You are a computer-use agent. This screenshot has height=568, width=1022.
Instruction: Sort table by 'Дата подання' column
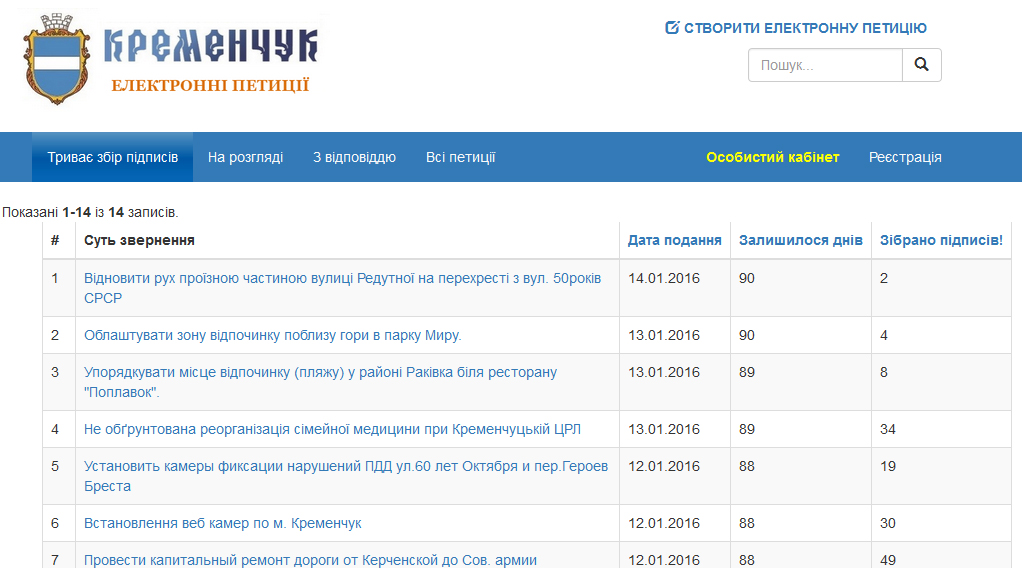point(674,240)
